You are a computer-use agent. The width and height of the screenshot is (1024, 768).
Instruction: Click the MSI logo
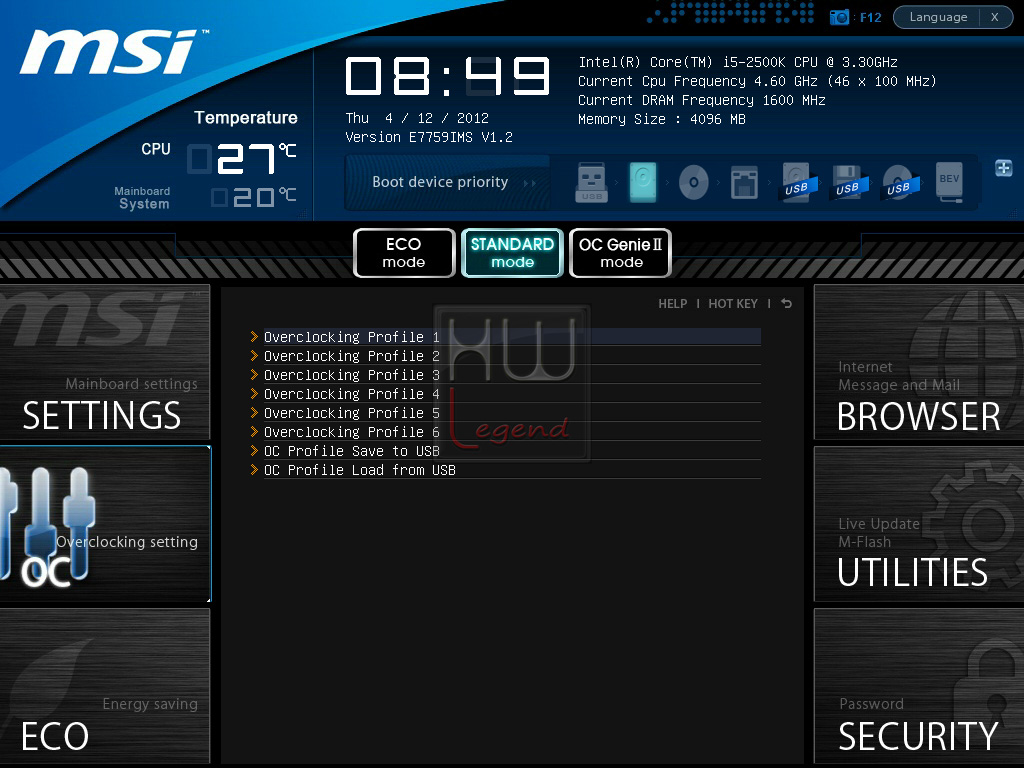(113, 51)
